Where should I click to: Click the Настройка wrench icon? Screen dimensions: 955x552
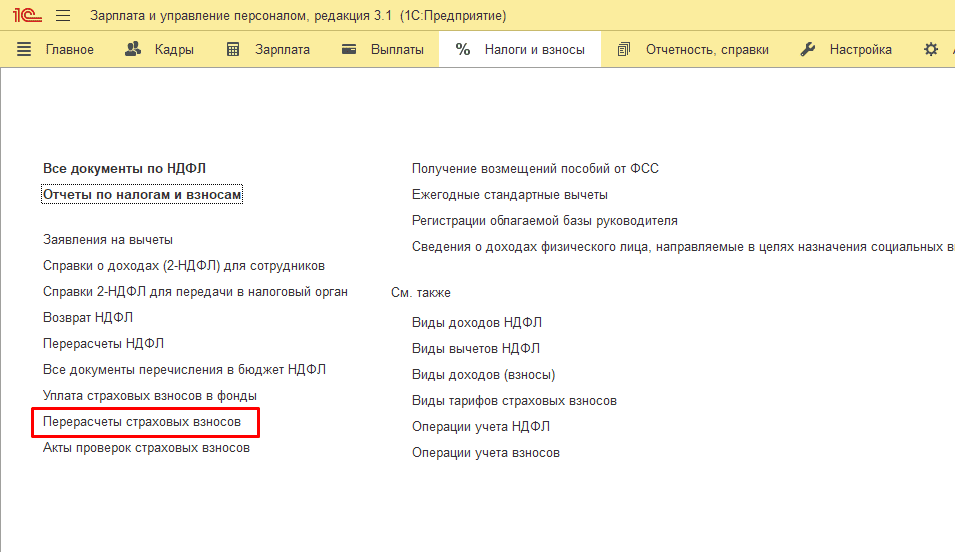808,49
